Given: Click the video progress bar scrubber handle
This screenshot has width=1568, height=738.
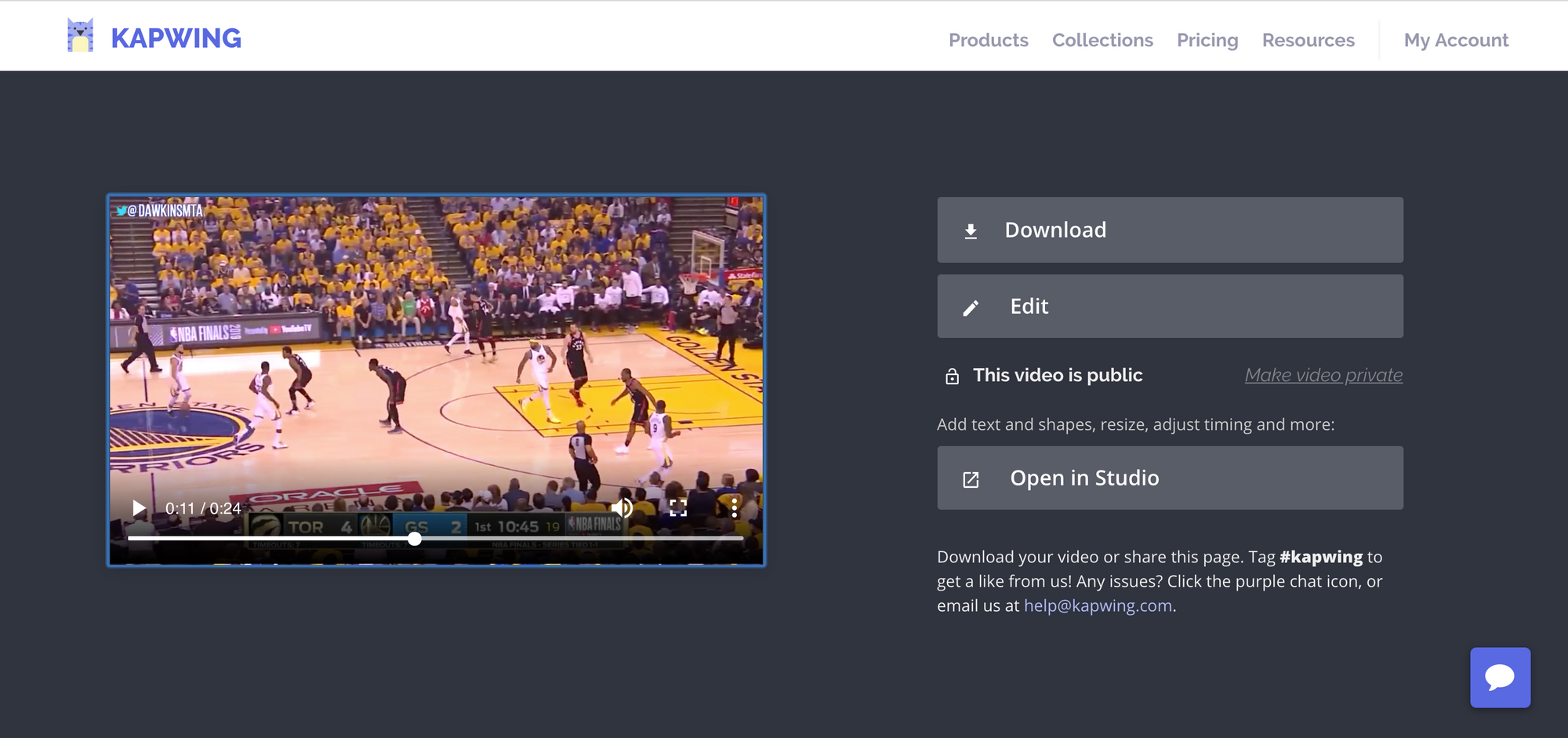Looking at the screenshot, I should click(x=415, y=539).
